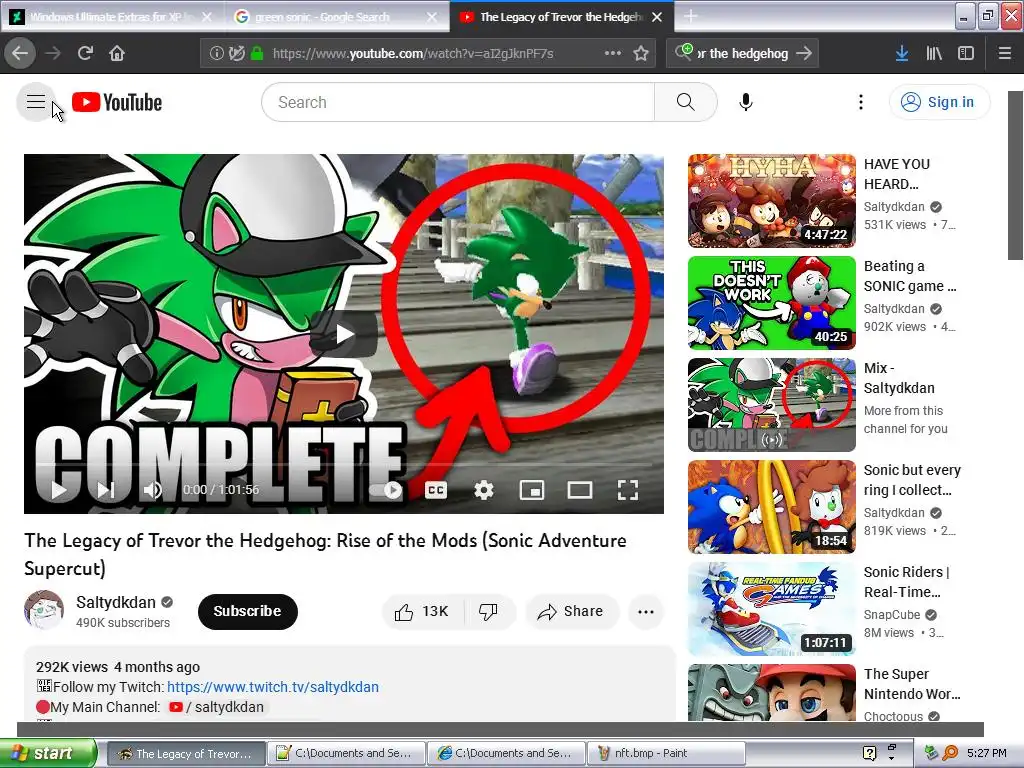Click play icon in player controls
1024x768 pixels.
59,490
